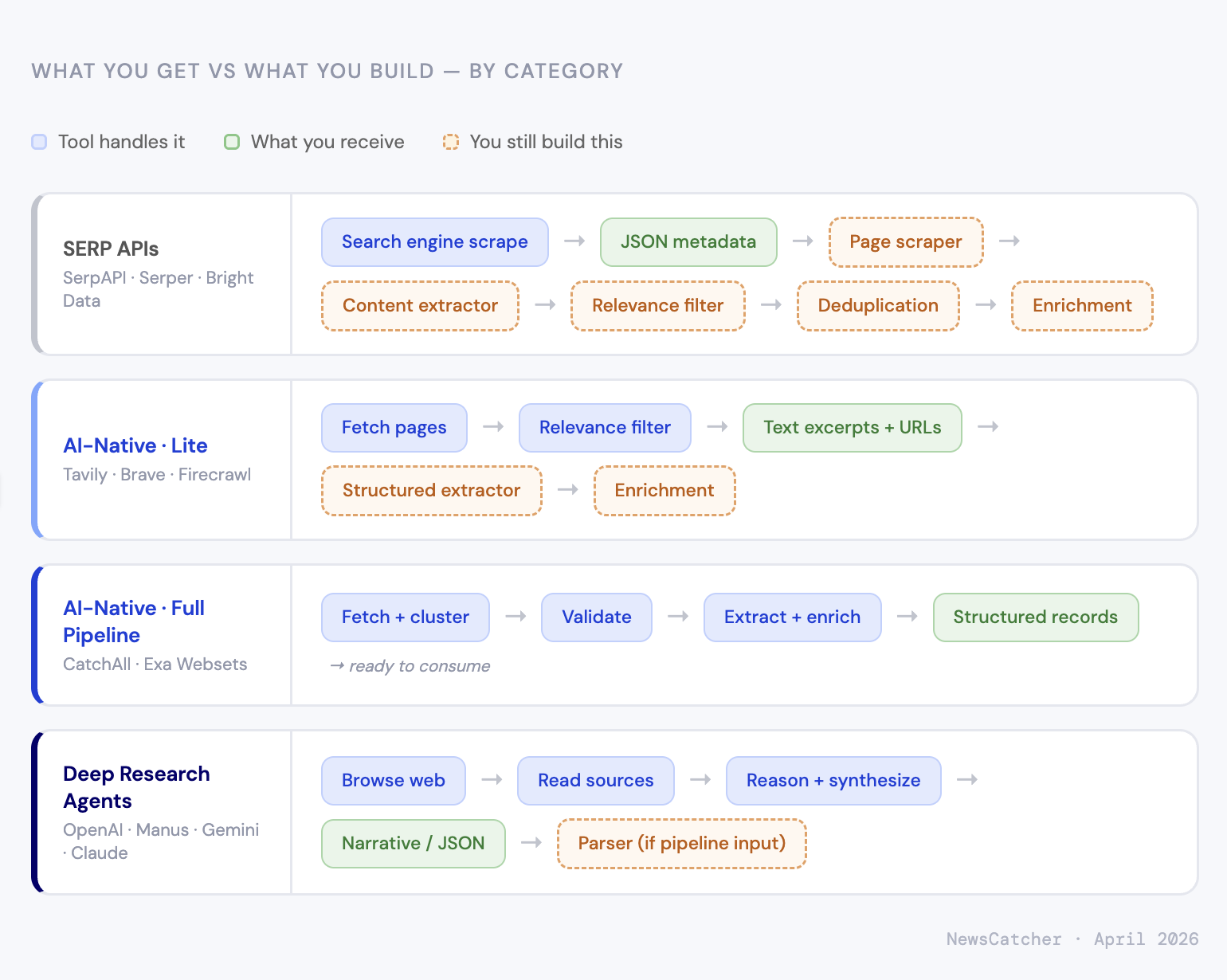
Task: Click the AI-Native Lite "Relevance filter" blue box
Action: click(606, 428)
